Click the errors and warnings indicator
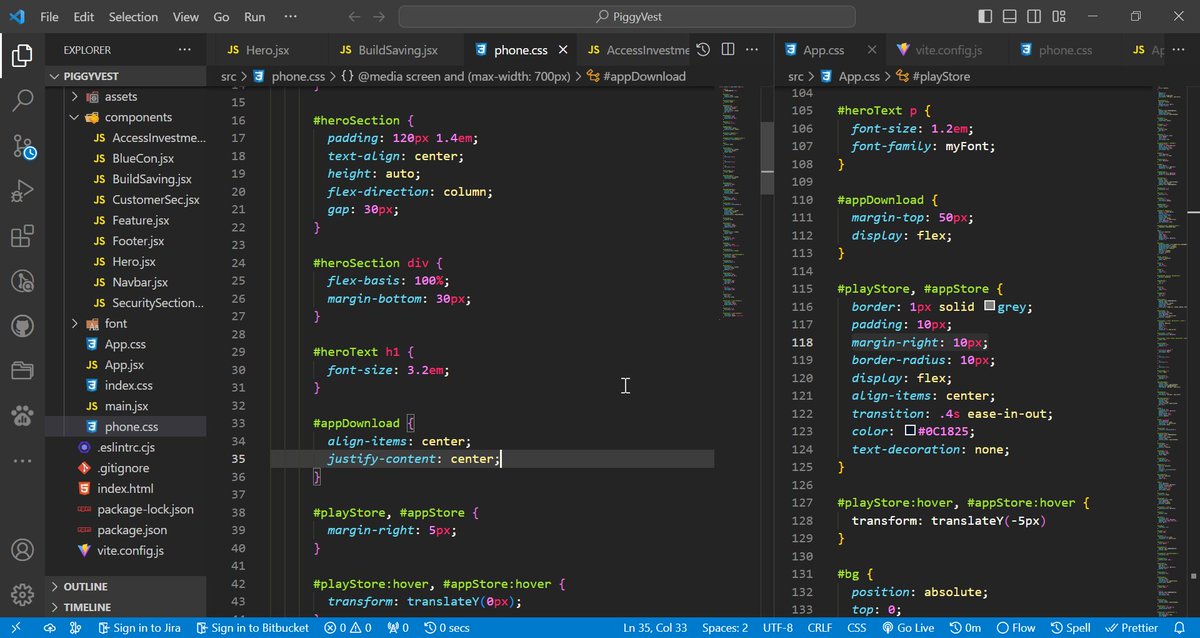The height and width of the screenshot is (638, 1200). tap(346, 627)
